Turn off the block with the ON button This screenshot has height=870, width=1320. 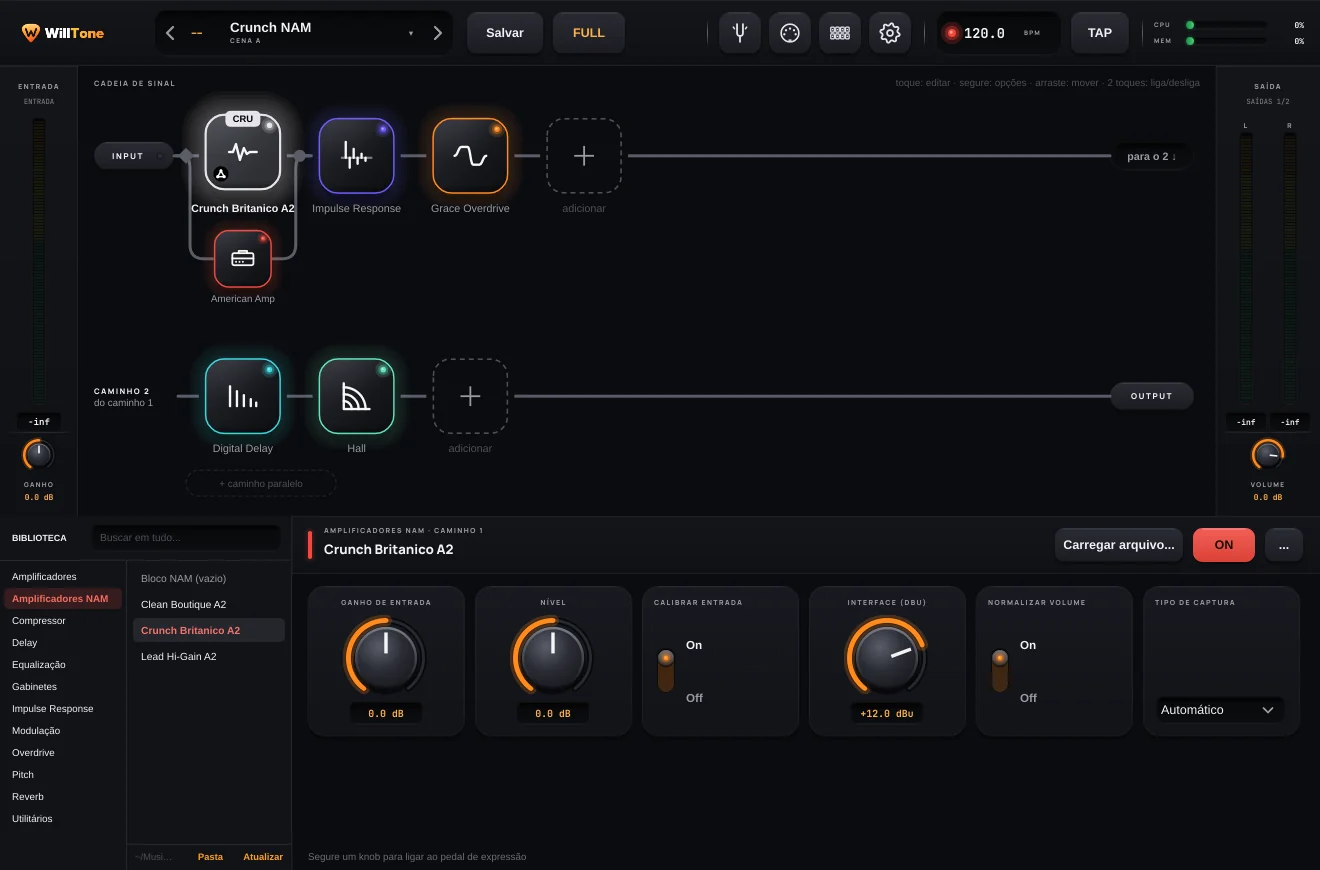point(1224,545)
